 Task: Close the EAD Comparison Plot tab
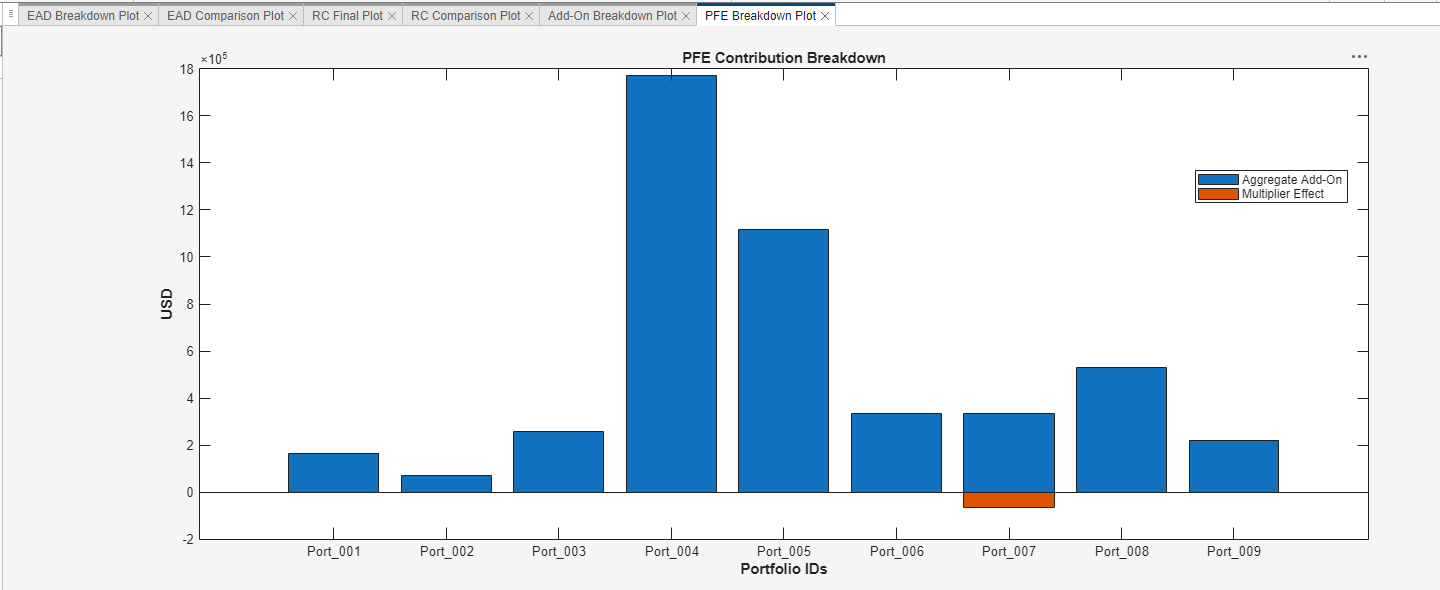291,15
